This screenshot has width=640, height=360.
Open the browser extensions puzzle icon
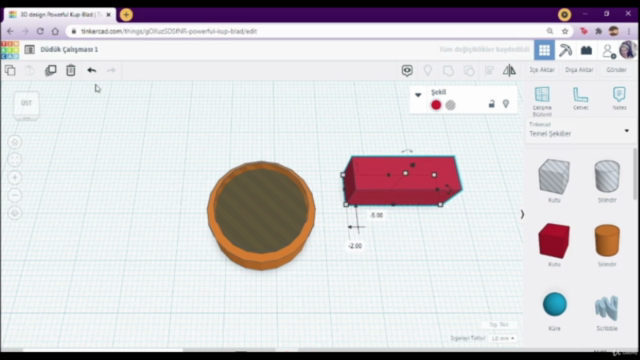point(598,31)
